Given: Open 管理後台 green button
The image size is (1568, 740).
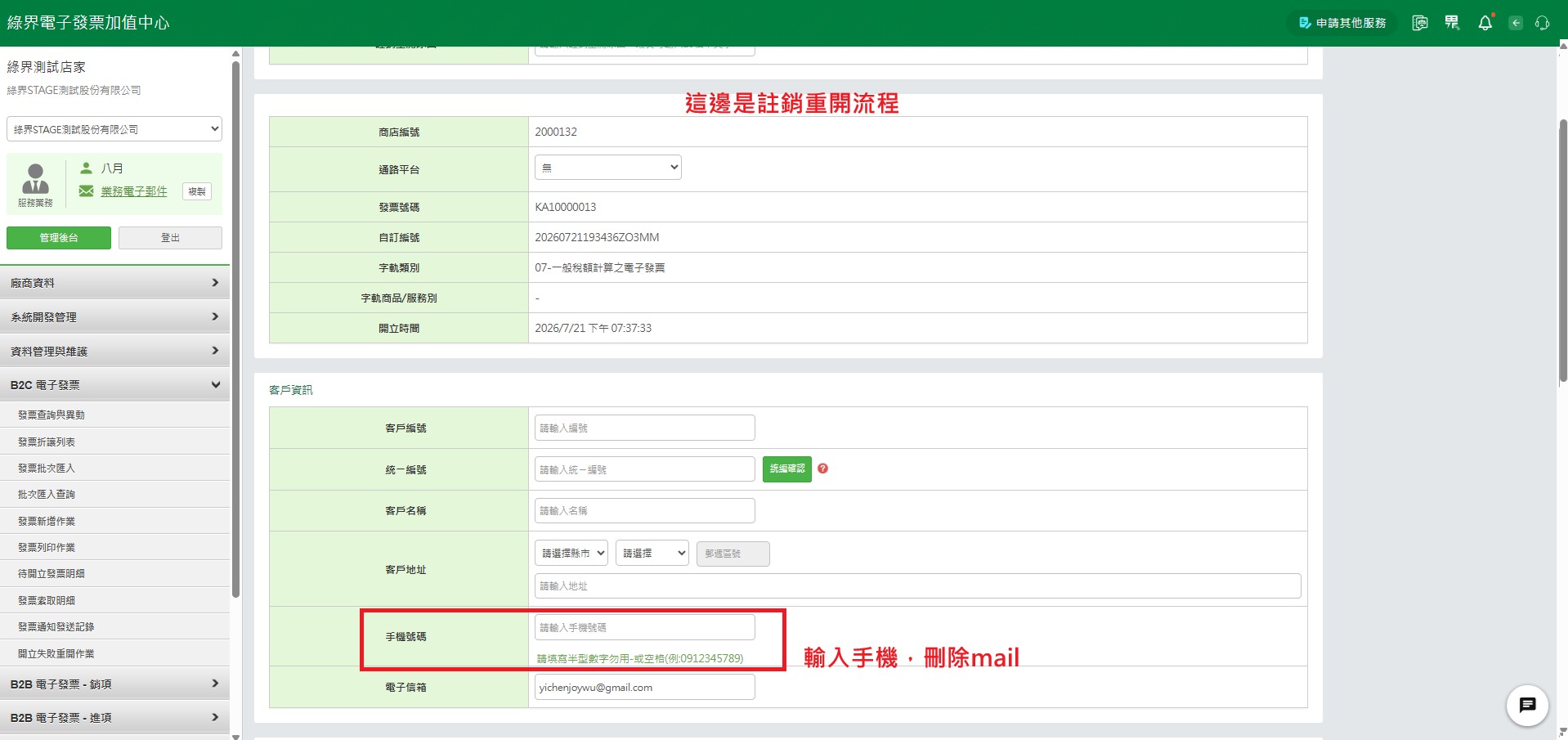Looking at the screenshot, I should pyautogui.click(x=59, y=238).
